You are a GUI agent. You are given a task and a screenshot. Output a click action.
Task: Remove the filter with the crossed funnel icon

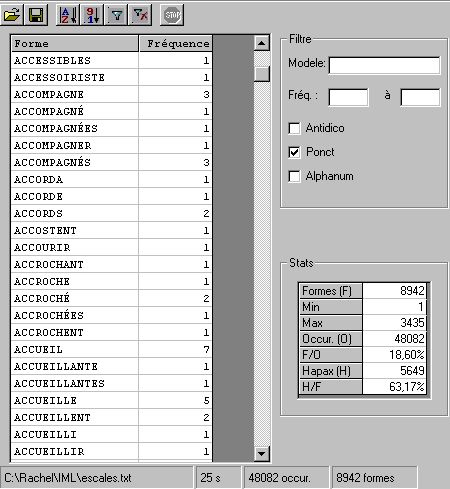tap(140, 15)
